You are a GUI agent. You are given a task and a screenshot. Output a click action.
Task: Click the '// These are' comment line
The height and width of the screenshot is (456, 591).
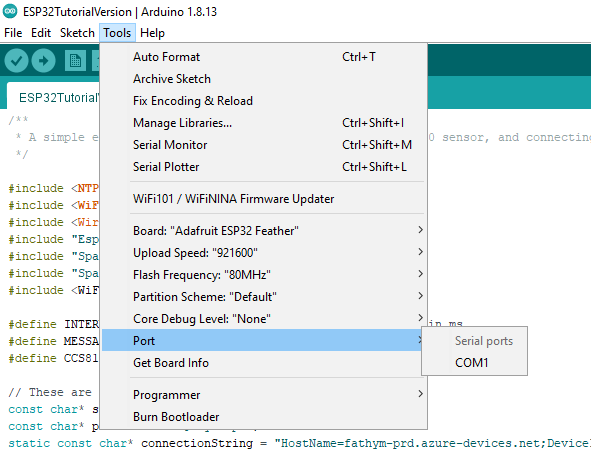coord(50,392)
